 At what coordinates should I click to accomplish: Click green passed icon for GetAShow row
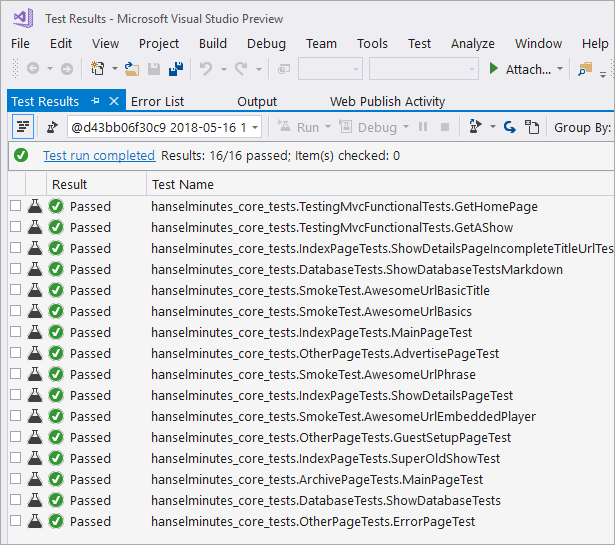[x=56, y=227]
